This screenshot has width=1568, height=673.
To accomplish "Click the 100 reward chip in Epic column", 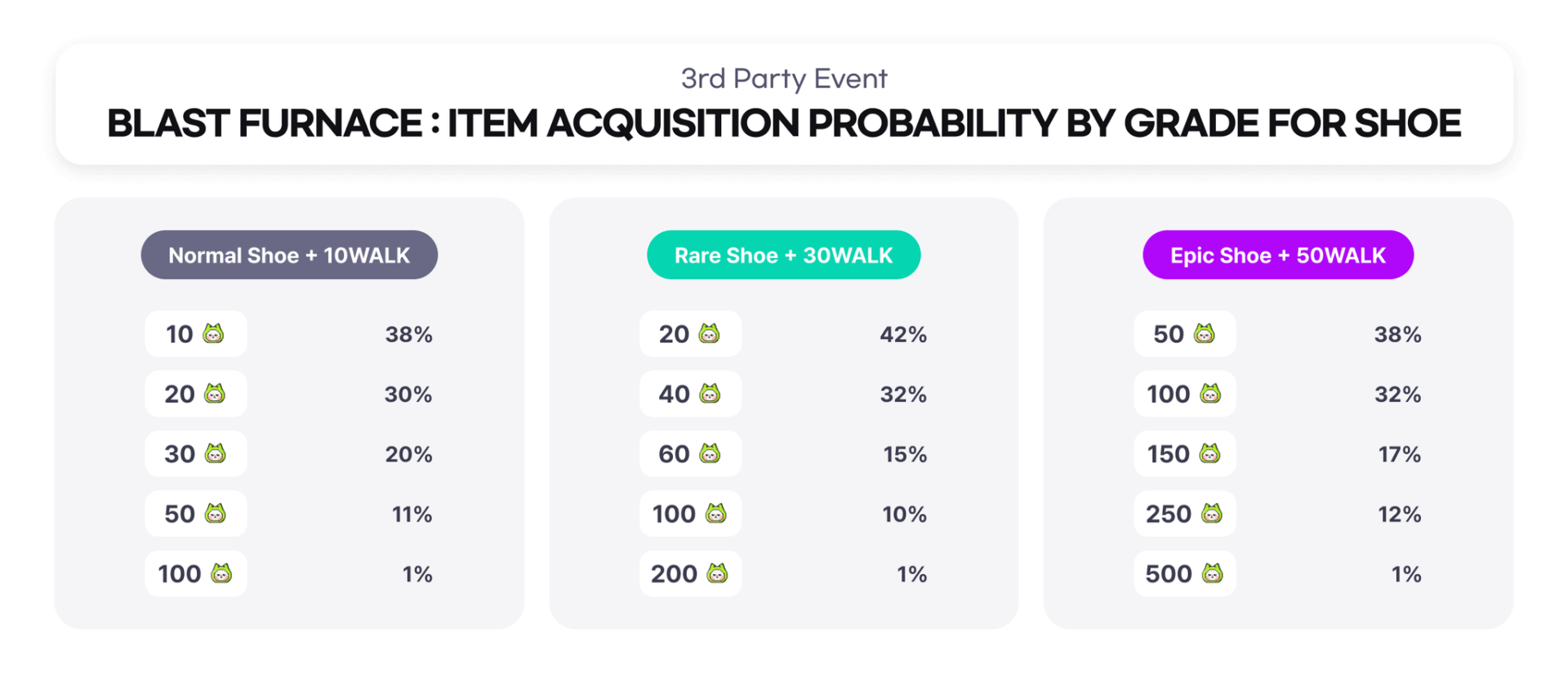I will tap(1184, 394).
